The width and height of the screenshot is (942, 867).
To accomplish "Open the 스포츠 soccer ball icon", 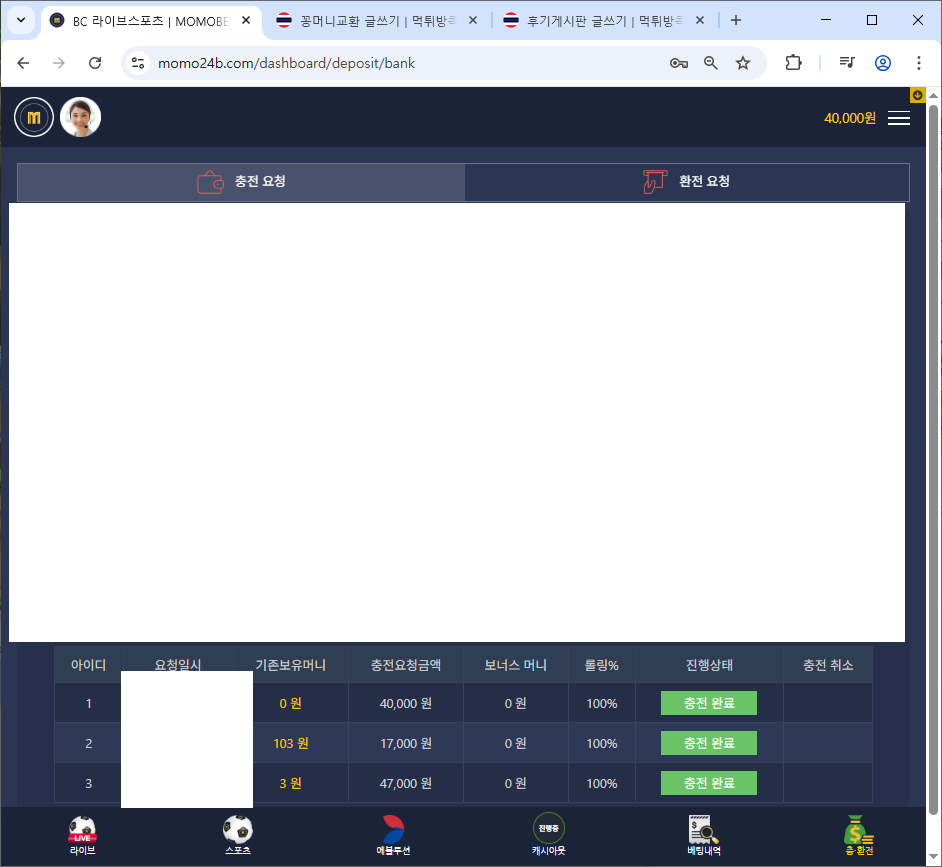I will coord(237,834).
